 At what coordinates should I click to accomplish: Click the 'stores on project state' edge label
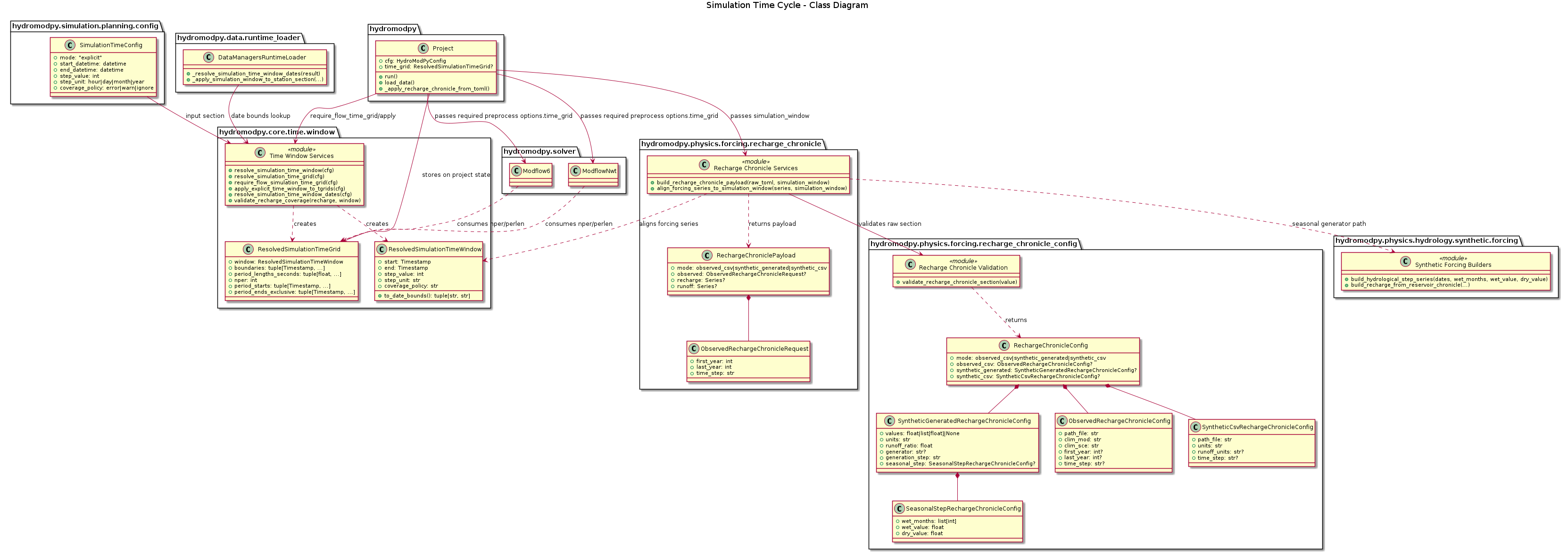pos(456,175)
